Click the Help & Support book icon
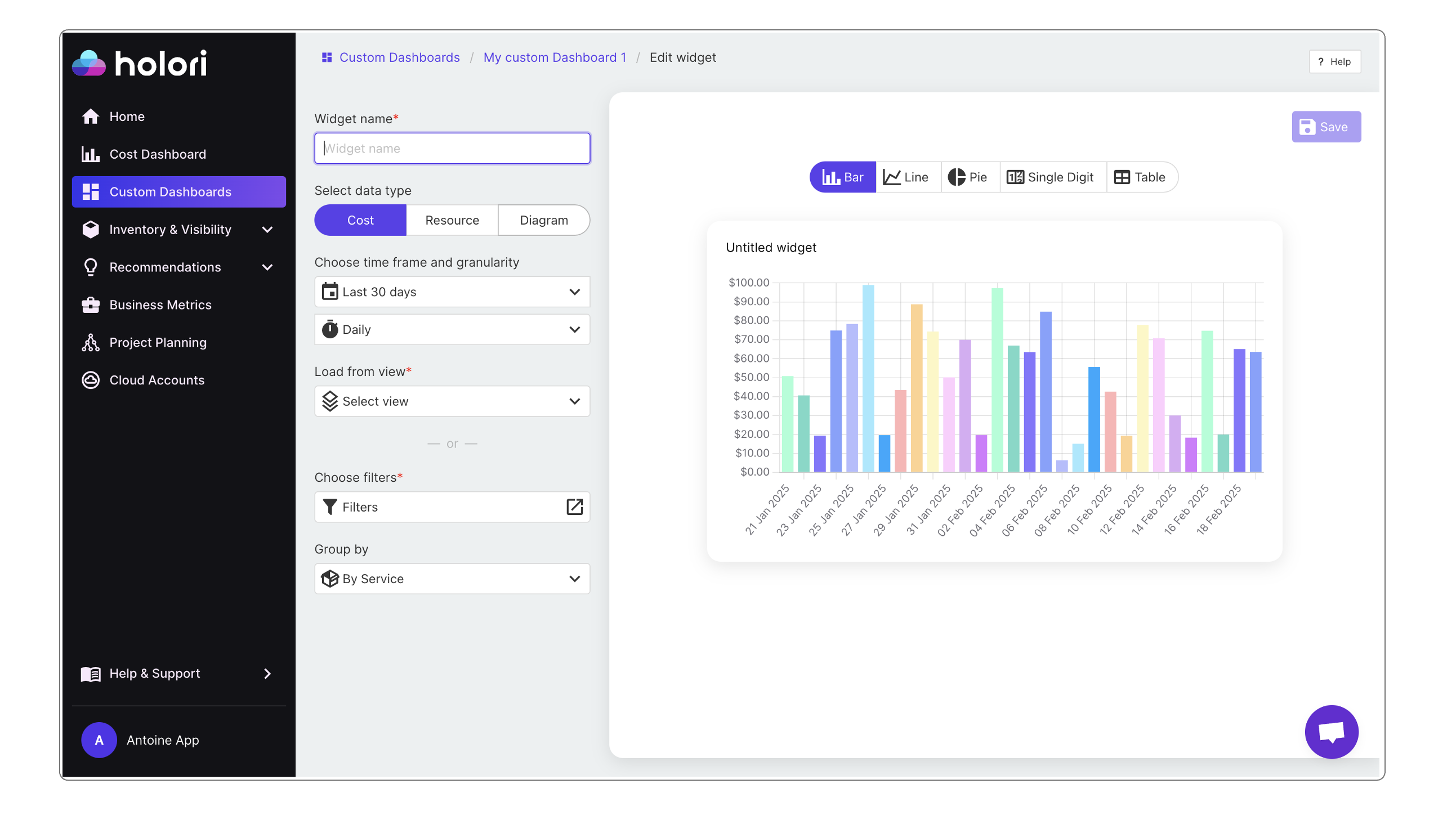 tap(91, 674)
